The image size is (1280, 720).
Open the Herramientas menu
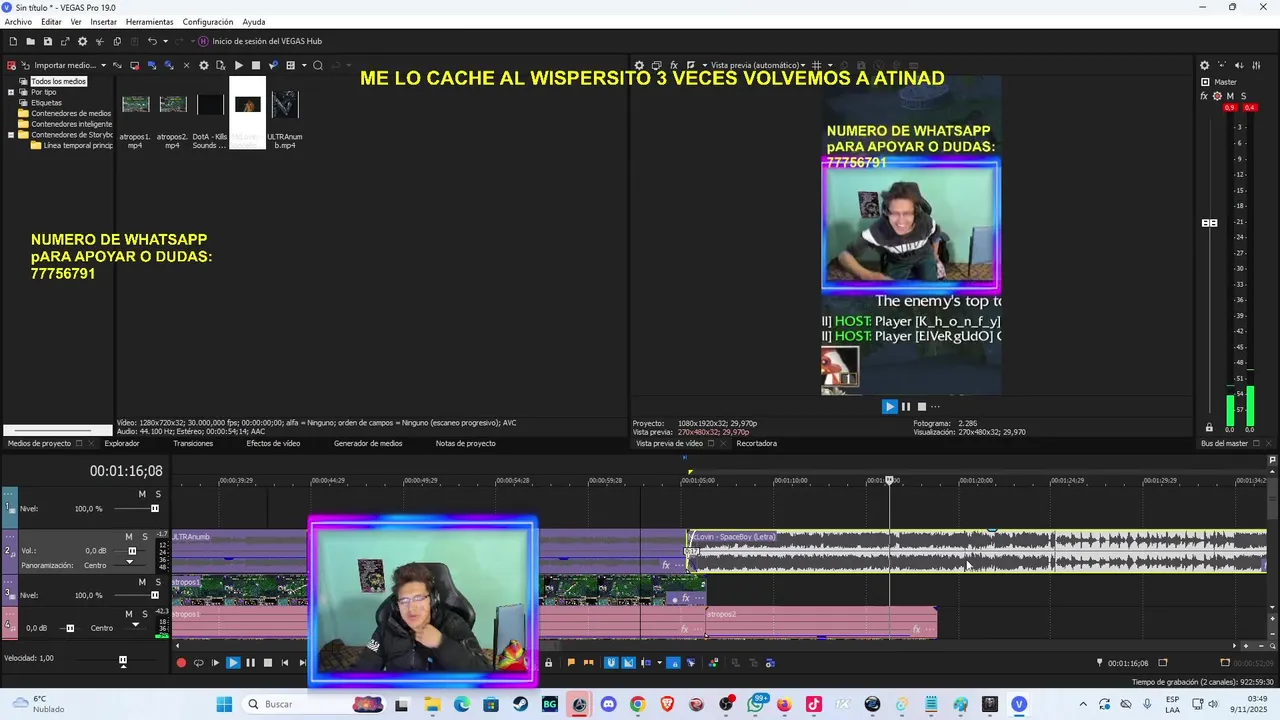point(149,22)
